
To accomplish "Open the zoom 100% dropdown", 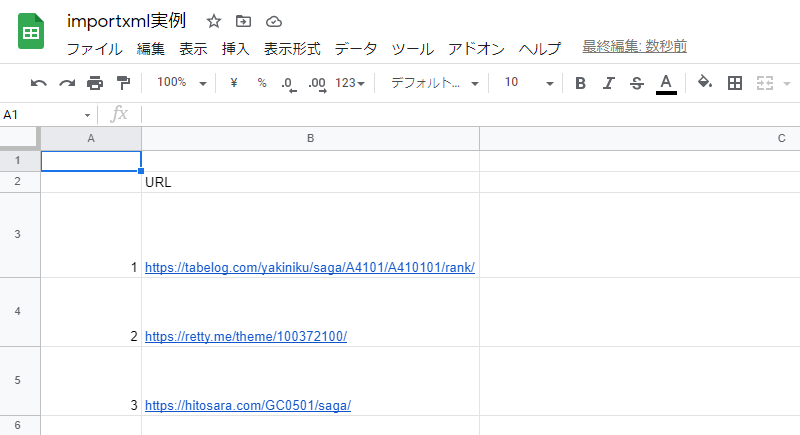I will pyautogui.click(x=181, y=83).
